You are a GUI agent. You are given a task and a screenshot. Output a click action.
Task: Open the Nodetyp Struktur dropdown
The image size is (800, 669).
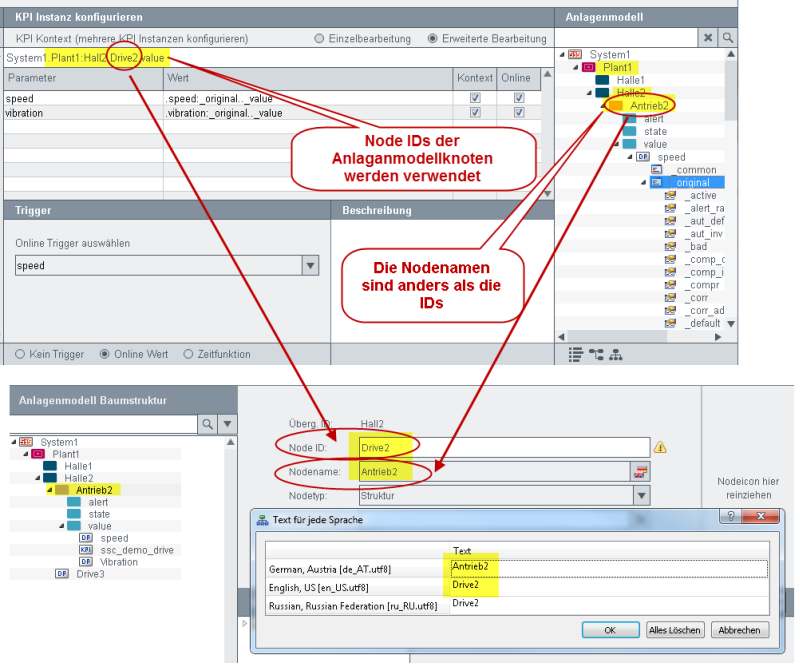pos(641,494)
